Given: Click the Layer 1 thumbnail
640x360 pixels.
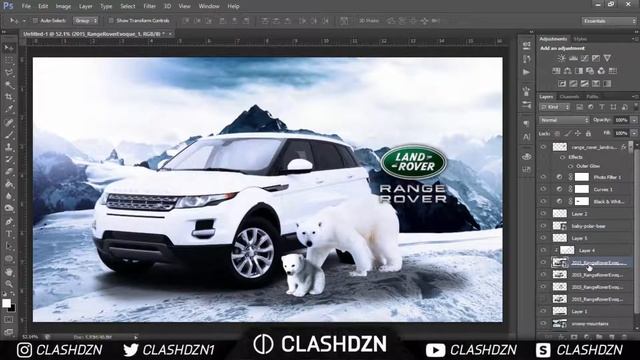Looking at the screenshot, I should tap(560, 311).
